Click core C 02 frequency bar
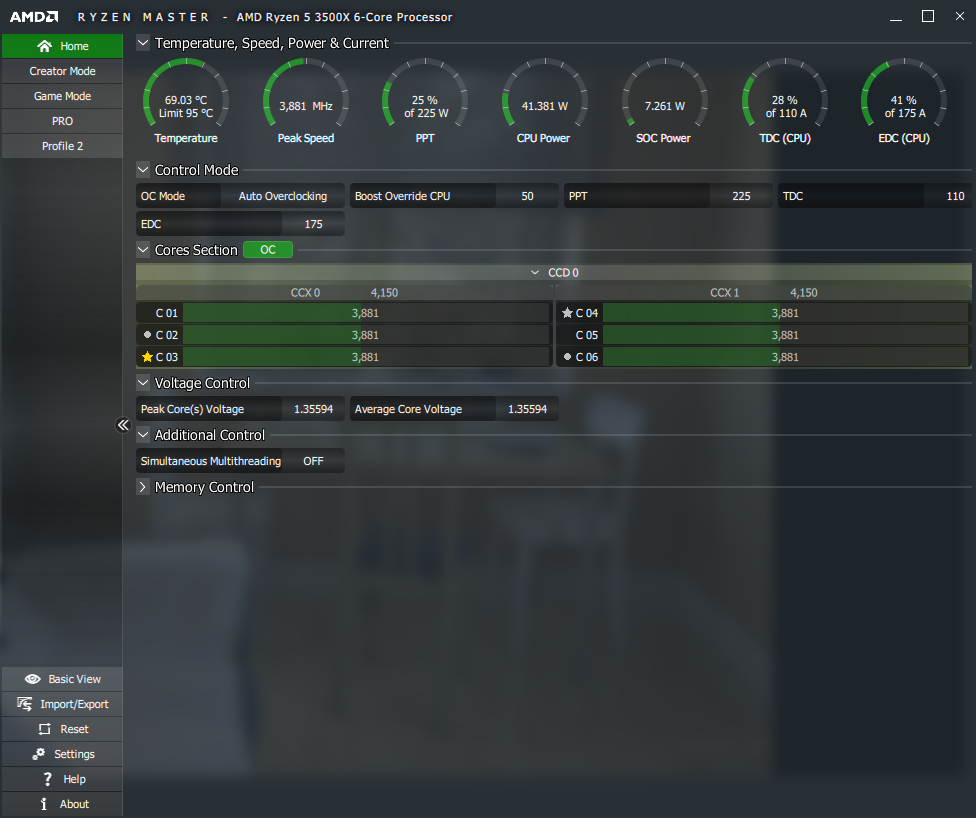Viewport: 976px width, 818px height. pos(366,335)
